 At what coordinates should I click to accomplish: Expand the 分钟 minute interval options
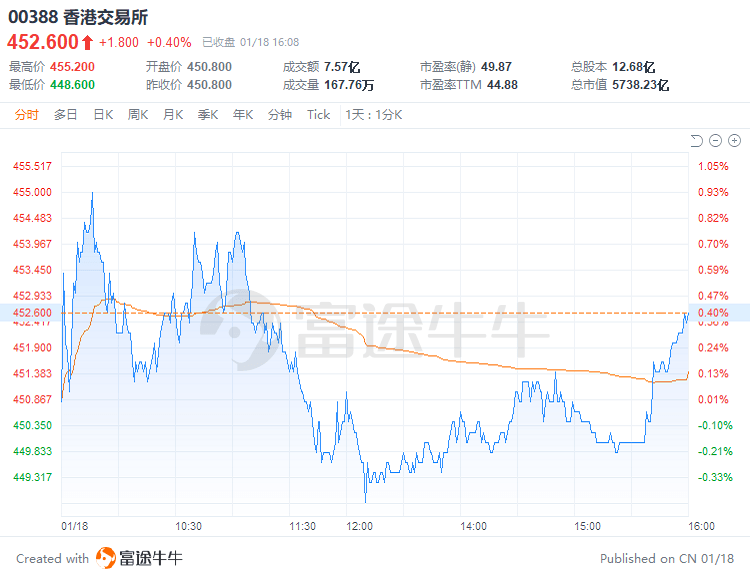coord(280,115)
